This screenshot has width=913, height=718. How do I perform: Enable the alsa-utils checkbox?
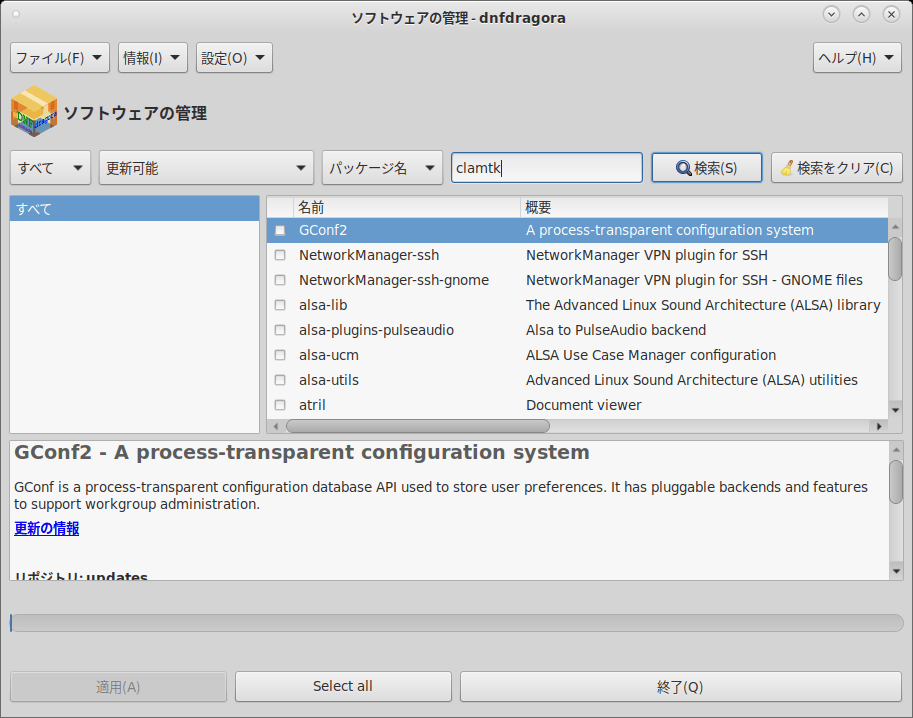[280, 380]
